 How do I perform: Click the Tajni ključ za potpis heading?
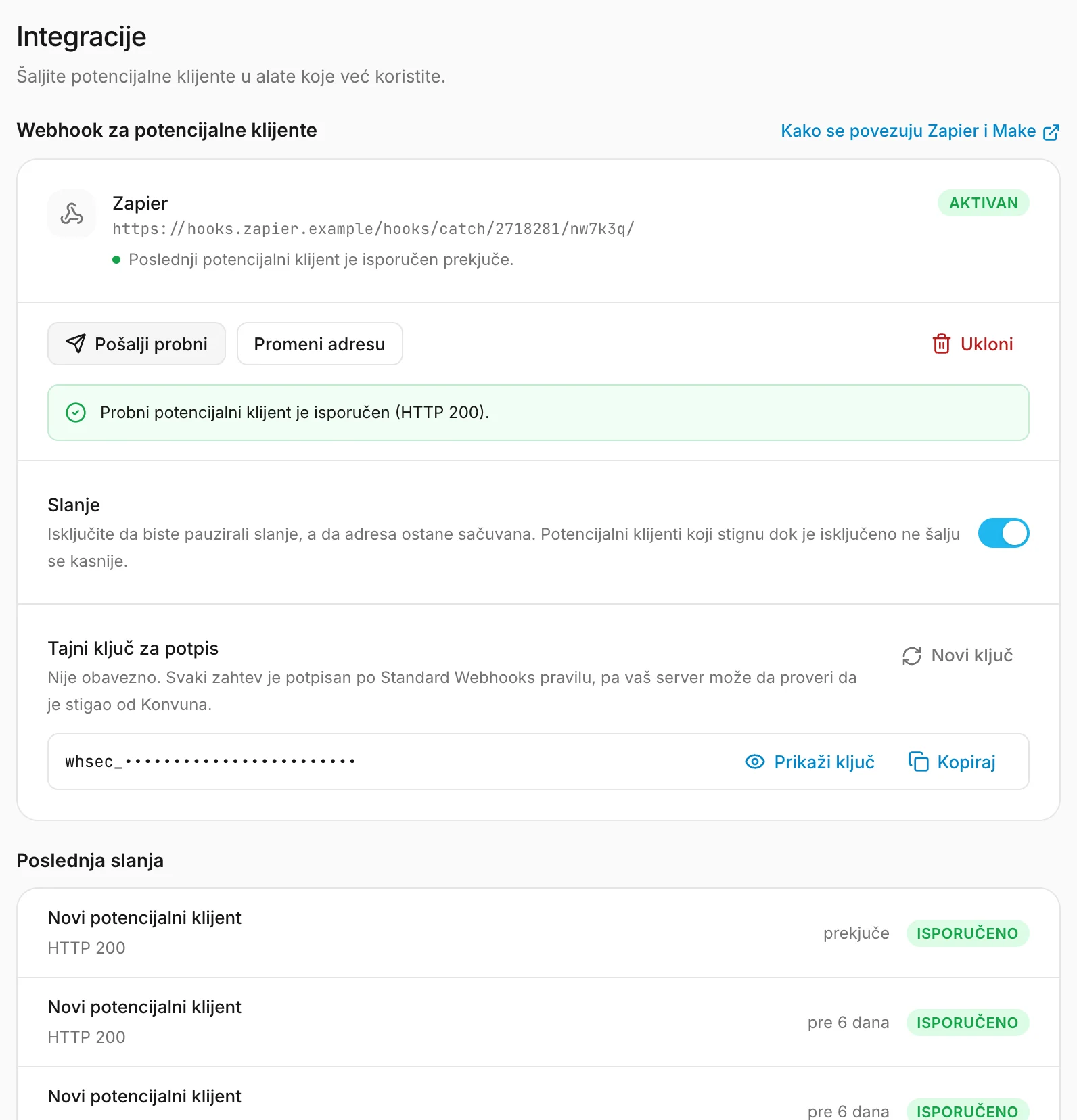click(133, 648)
